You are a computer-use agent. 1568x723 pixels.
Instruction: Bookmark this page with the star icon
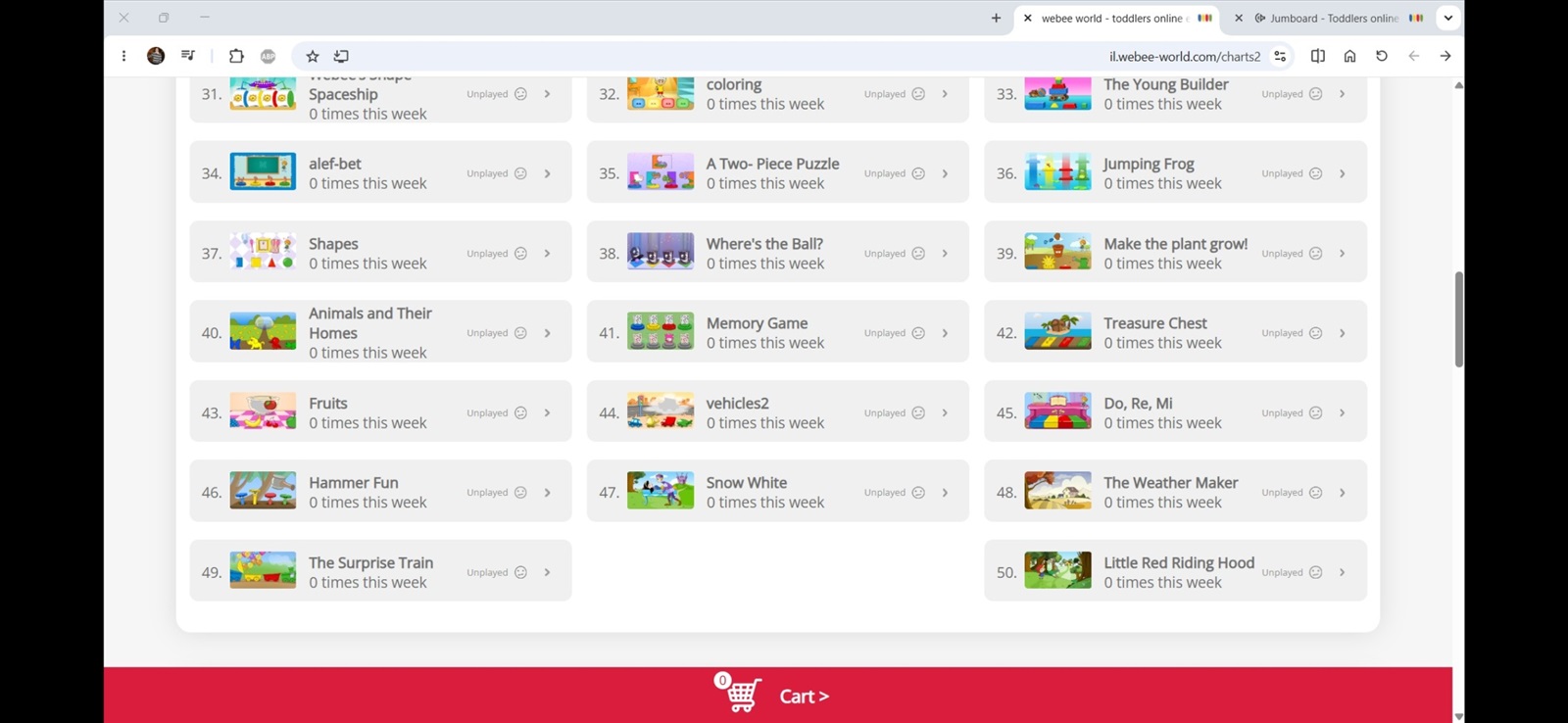(313, 56)
